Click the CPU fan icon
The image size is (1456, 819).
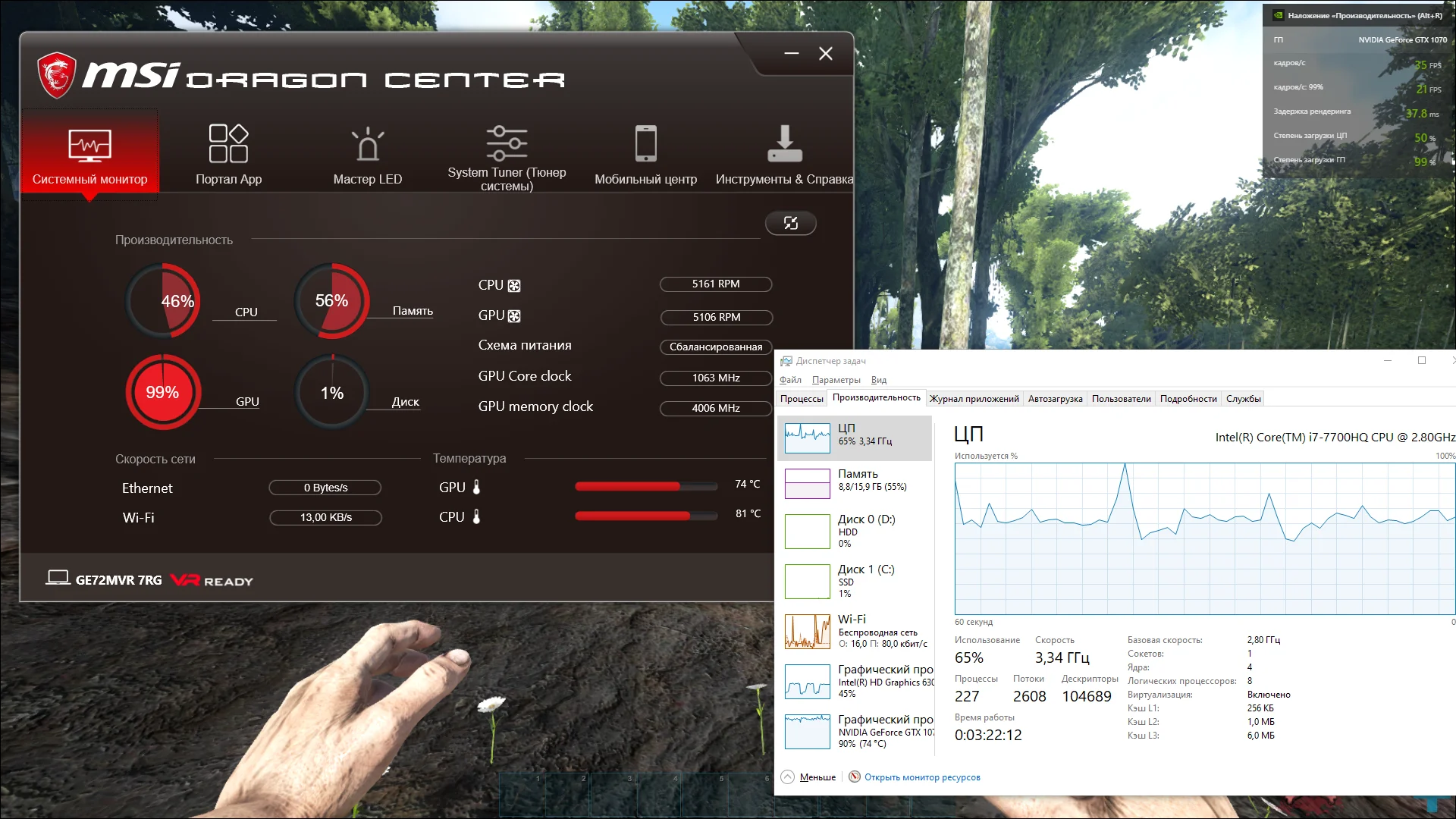[x=514, y=286]
